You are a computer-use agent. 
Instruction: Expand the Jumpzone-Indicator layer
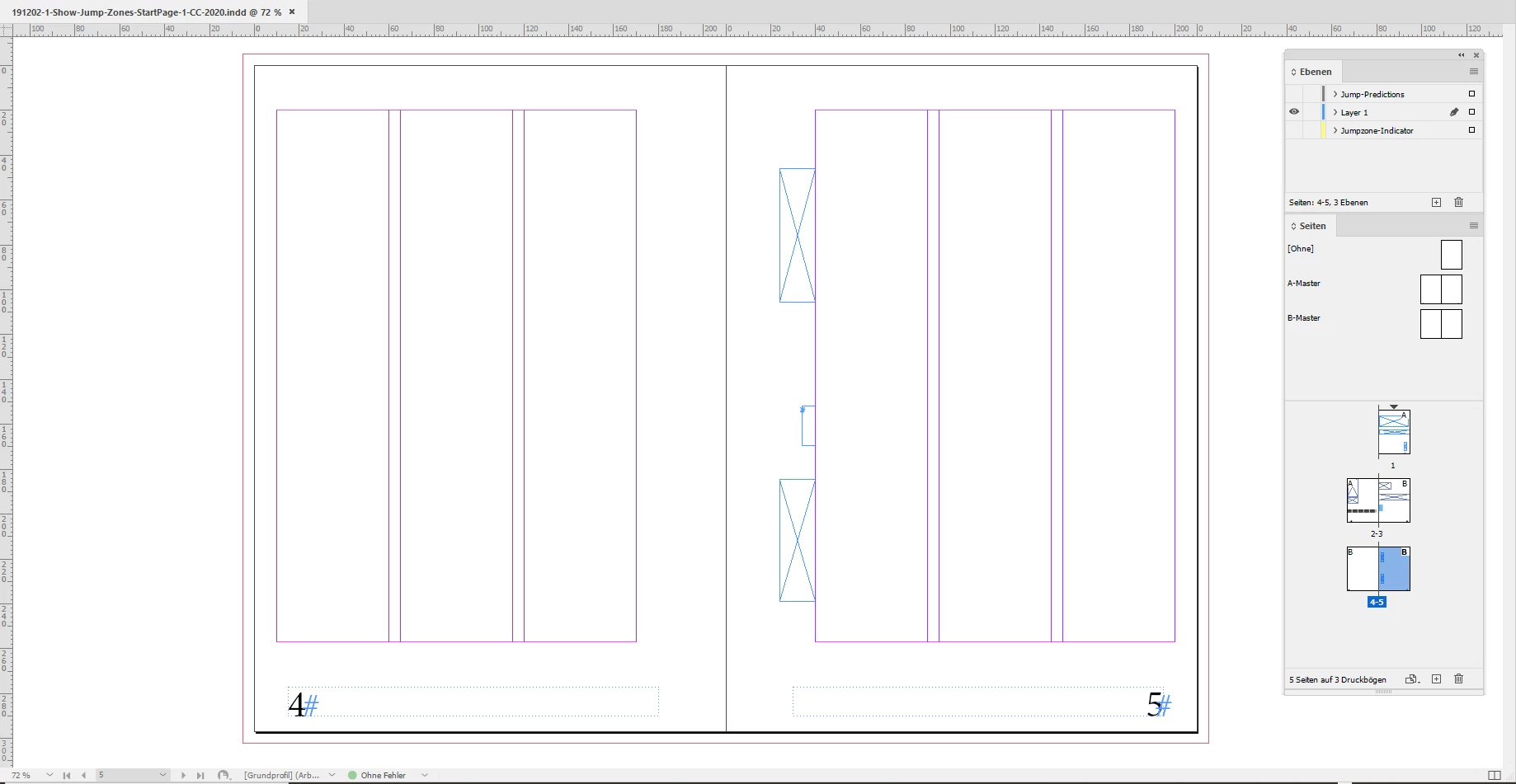pos(1335,130)
